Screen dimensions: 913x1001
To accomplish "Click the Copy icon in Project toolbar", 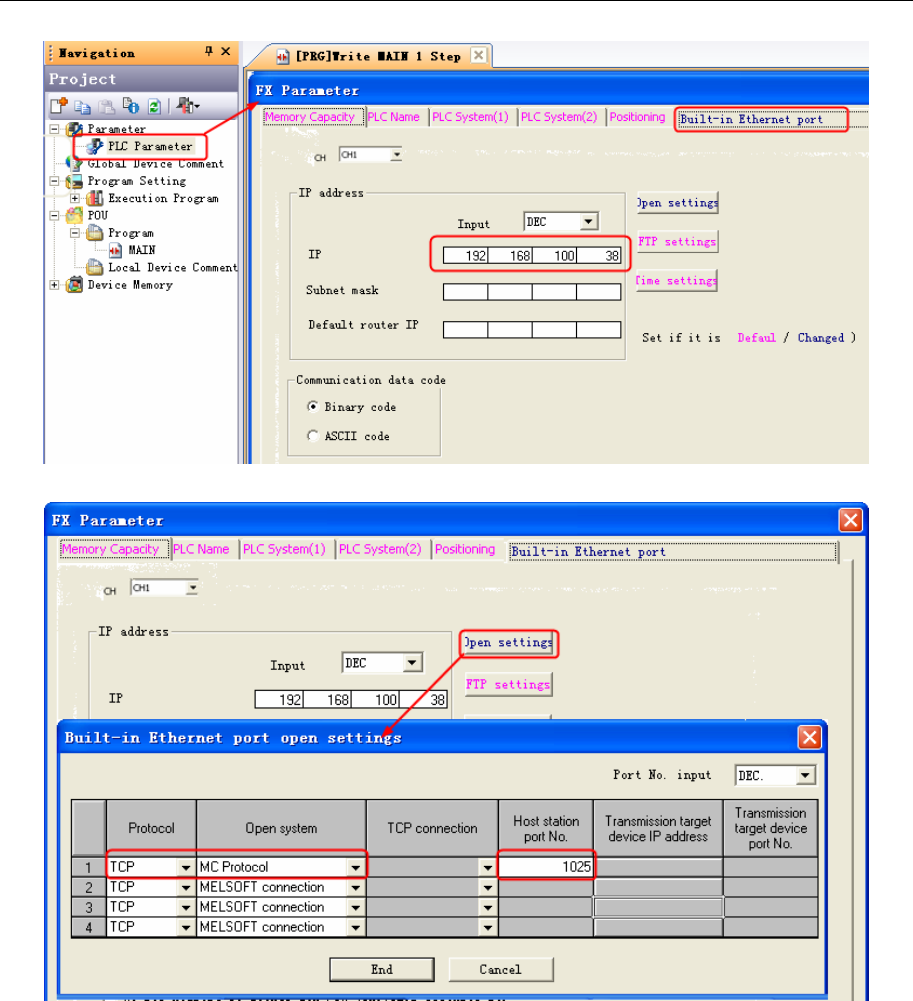I will (82, 106).
